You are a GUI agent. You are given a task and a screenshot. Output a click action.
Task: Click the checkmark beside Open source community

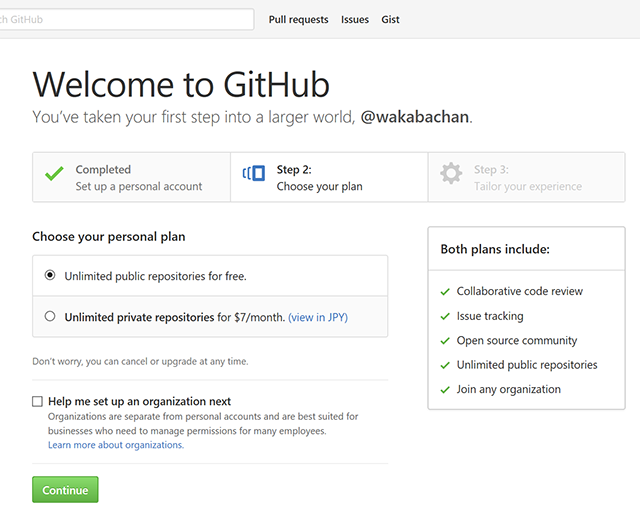[x=445, y=341]
